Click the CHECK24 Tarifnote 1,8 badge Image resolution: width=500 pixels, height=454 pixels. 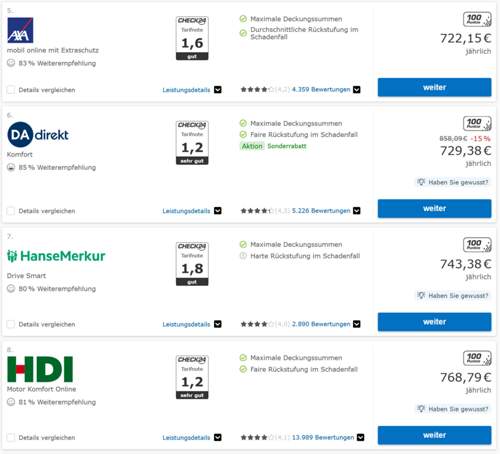(192, 264)
